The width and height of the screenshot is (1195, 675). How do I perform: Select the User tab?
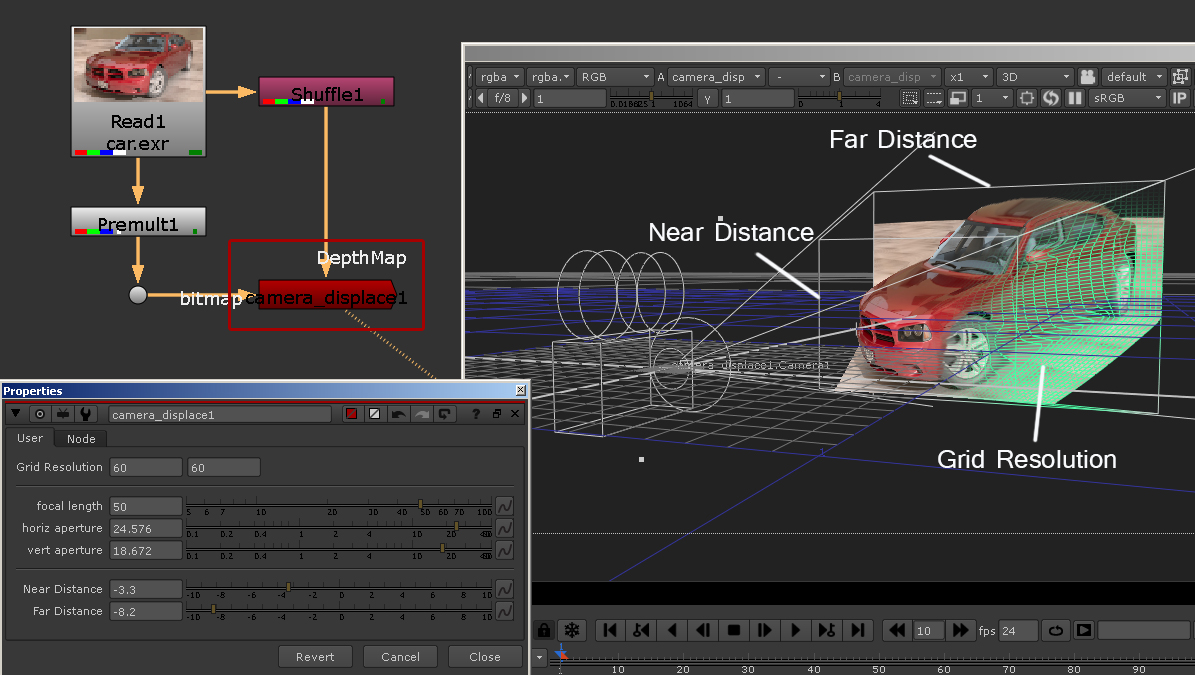click(x=30, y=438)
